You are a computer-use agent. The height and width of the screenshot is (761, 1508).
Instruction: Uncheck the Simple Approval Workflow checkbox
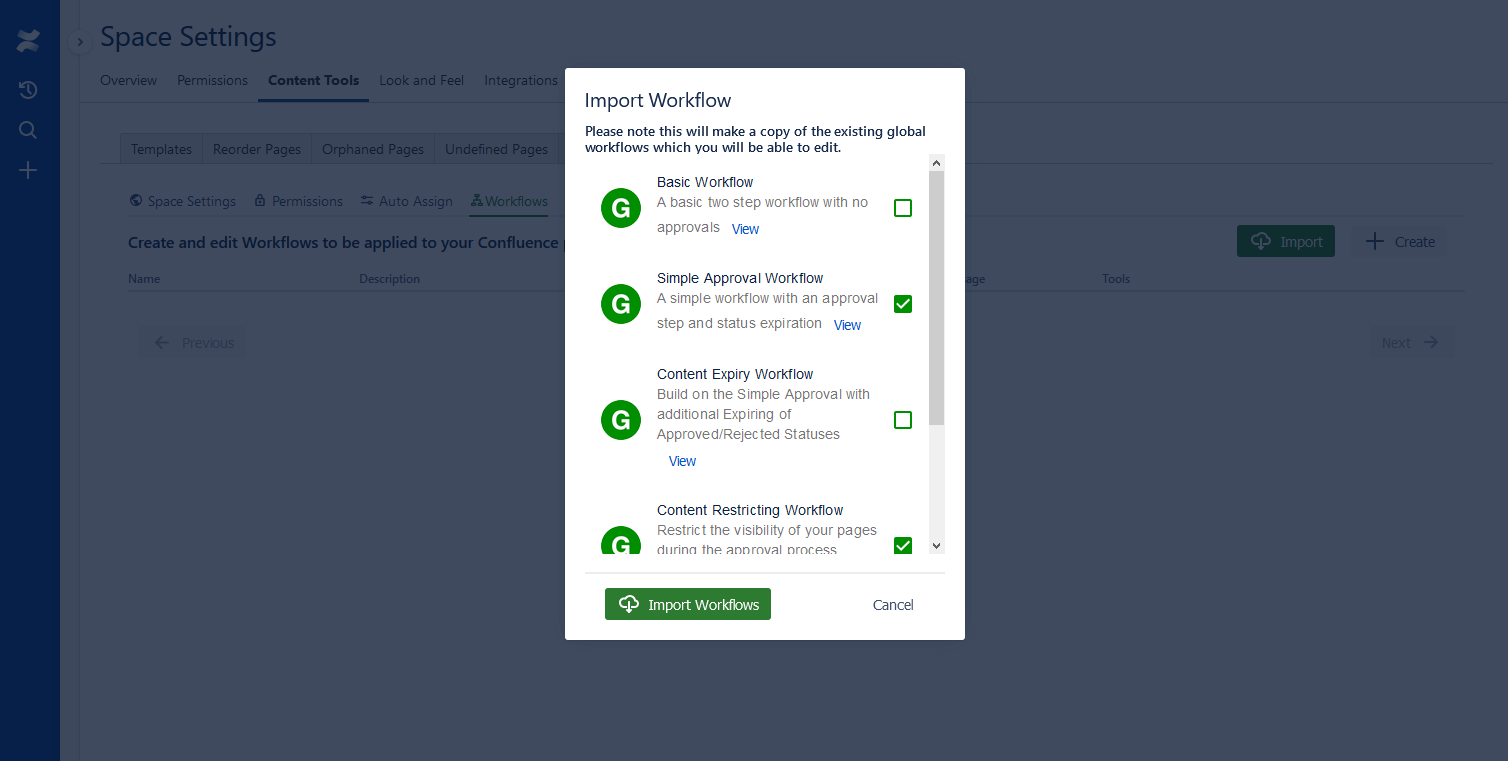click(902, 304)
